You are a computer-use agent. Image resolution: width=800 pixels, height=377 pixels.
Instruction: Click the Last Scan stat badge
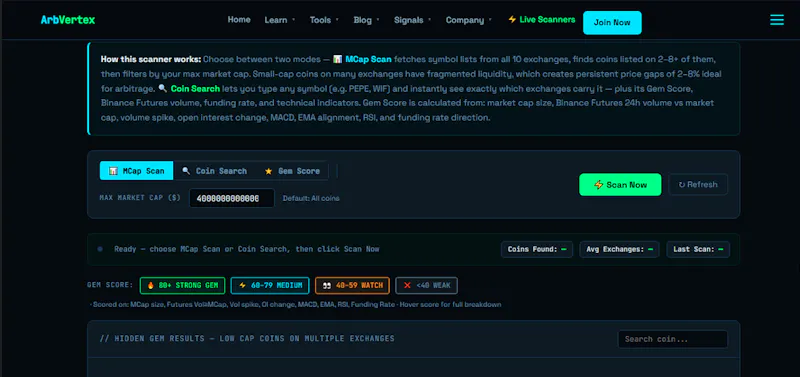698,249
